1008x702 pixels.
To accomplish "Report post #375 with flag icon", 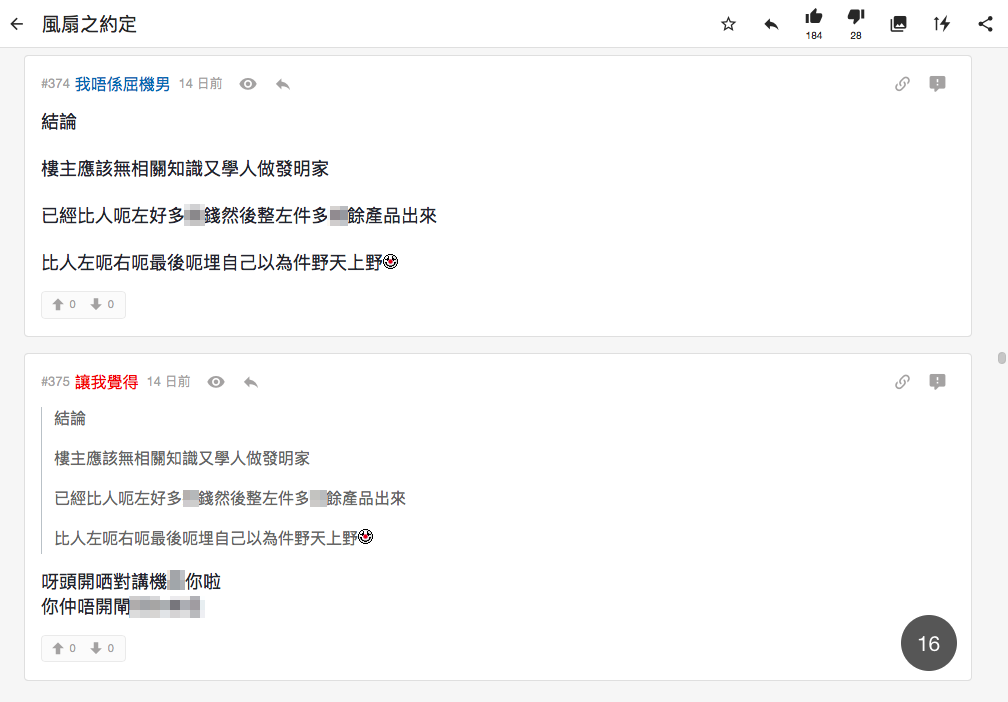I will coord(937,382).
